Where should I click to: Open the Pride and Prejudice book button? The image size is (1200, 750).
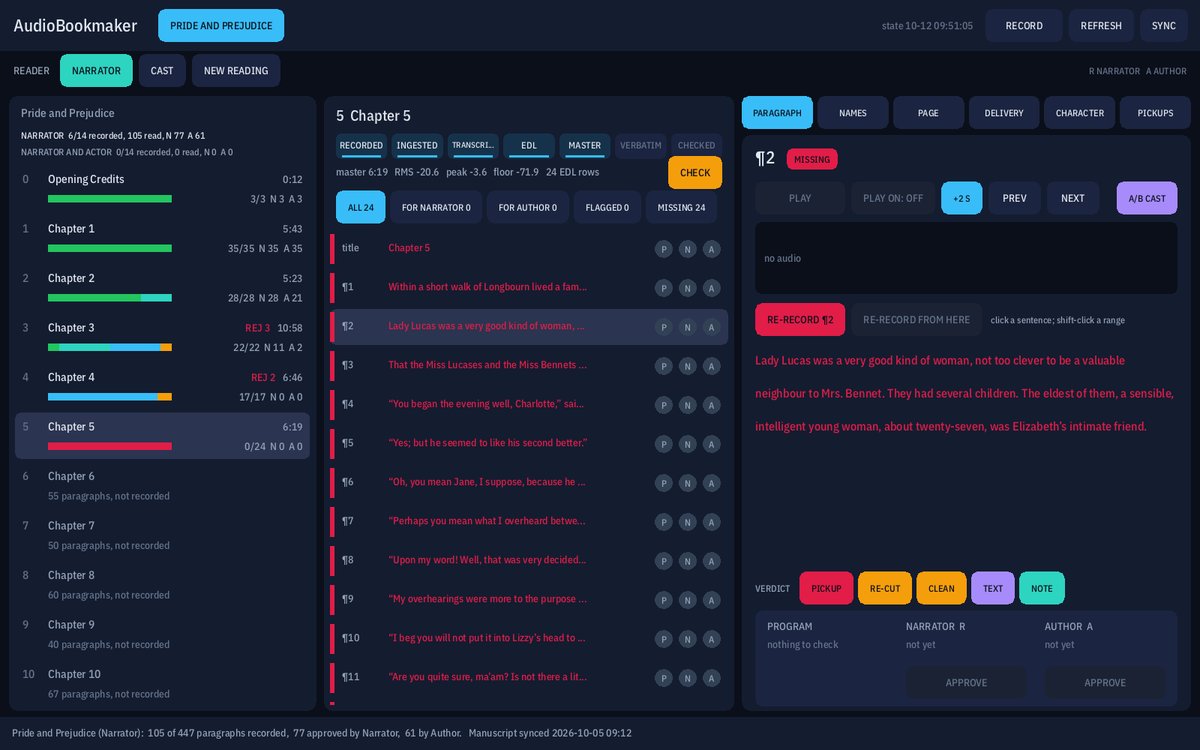pos(221,26)
